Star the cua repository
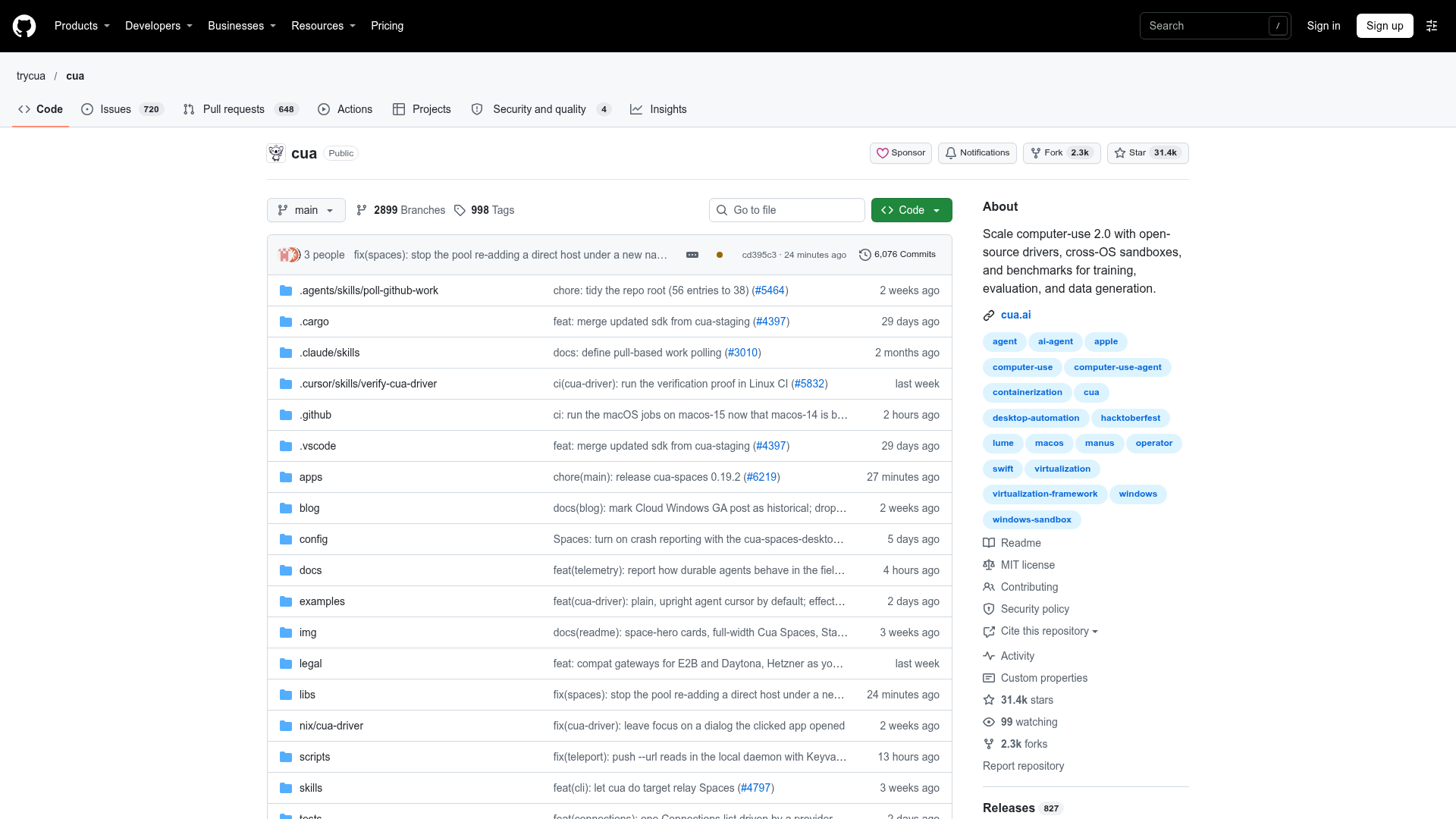Image resolution: width=1456 pixels, height=819 pixels. tap(1147, 153)
